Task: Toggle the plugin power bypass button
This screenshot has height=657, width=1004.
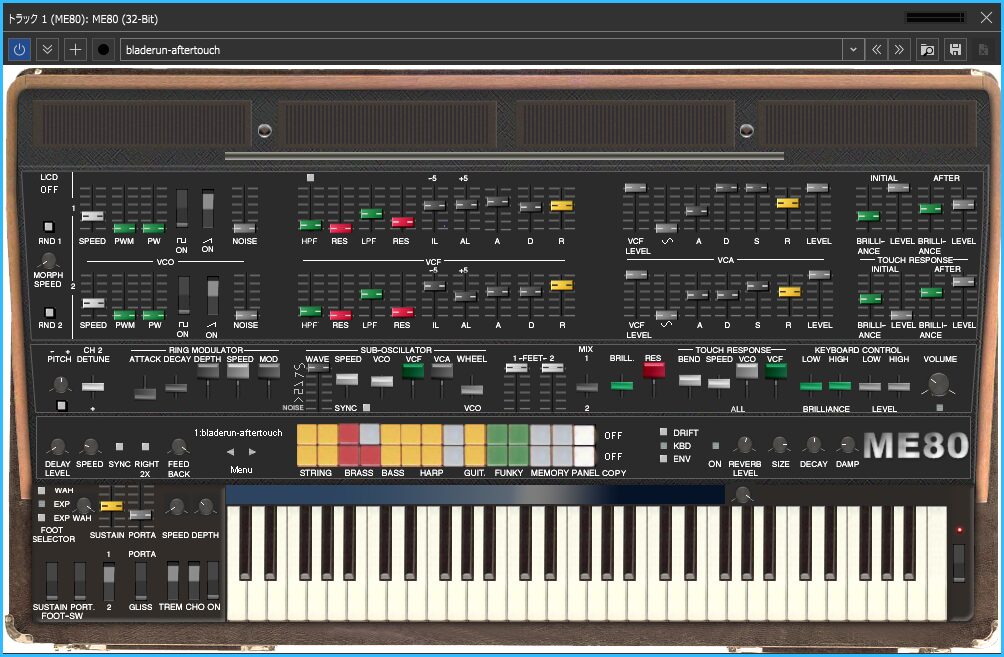Action: (19, 49)
